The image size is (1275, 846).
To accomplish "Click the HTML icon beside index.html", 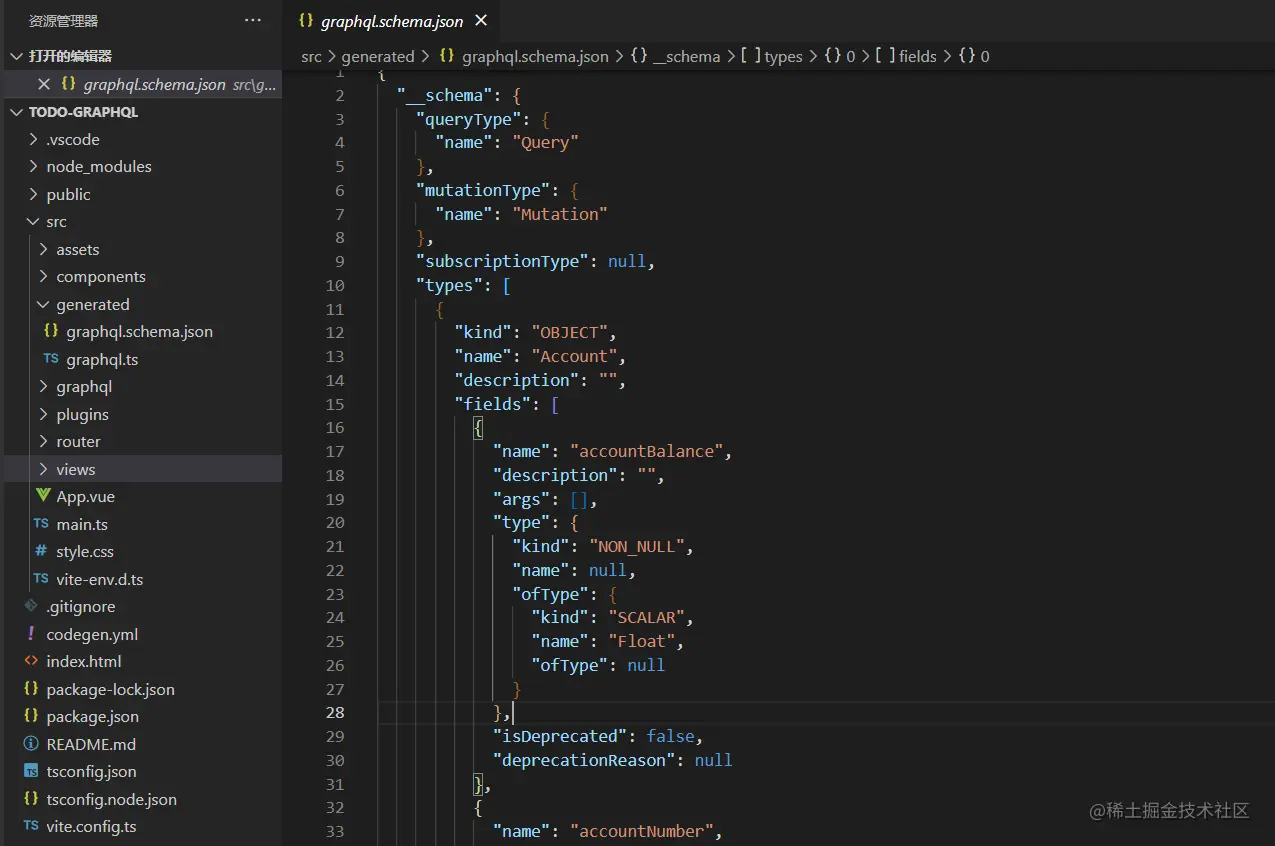I will coord(31,662).
